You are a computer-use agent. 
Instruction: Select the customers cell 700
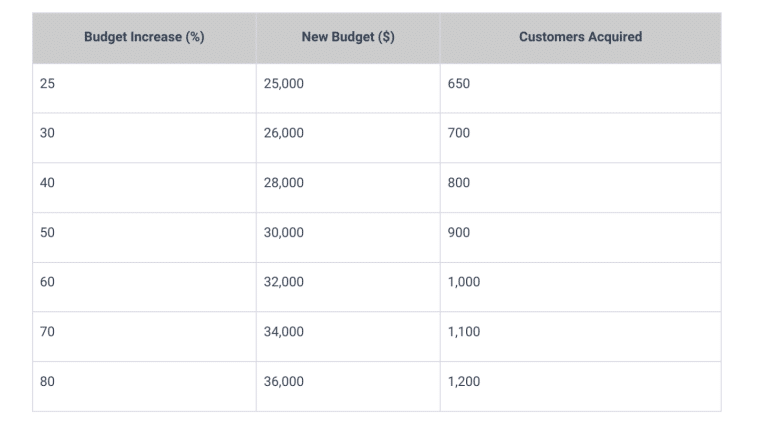point(581,138)
